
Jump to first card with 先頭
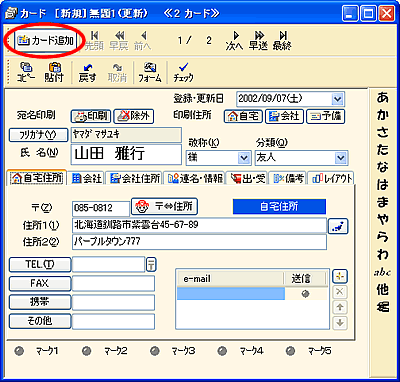[x=94, y=41]
